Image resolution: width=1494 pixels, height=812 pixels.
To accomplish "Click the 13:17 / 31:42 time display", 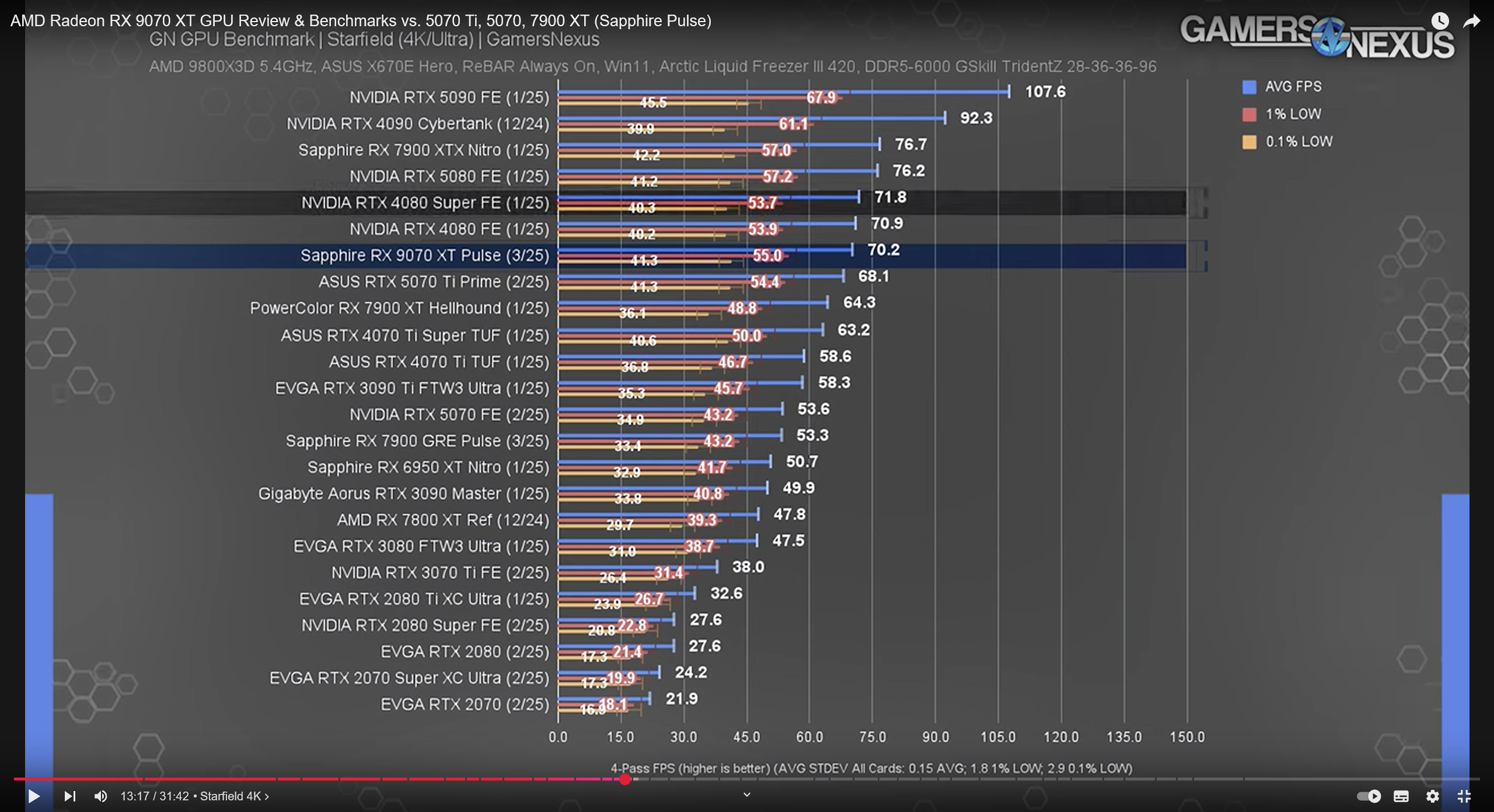I will point(155,796).
